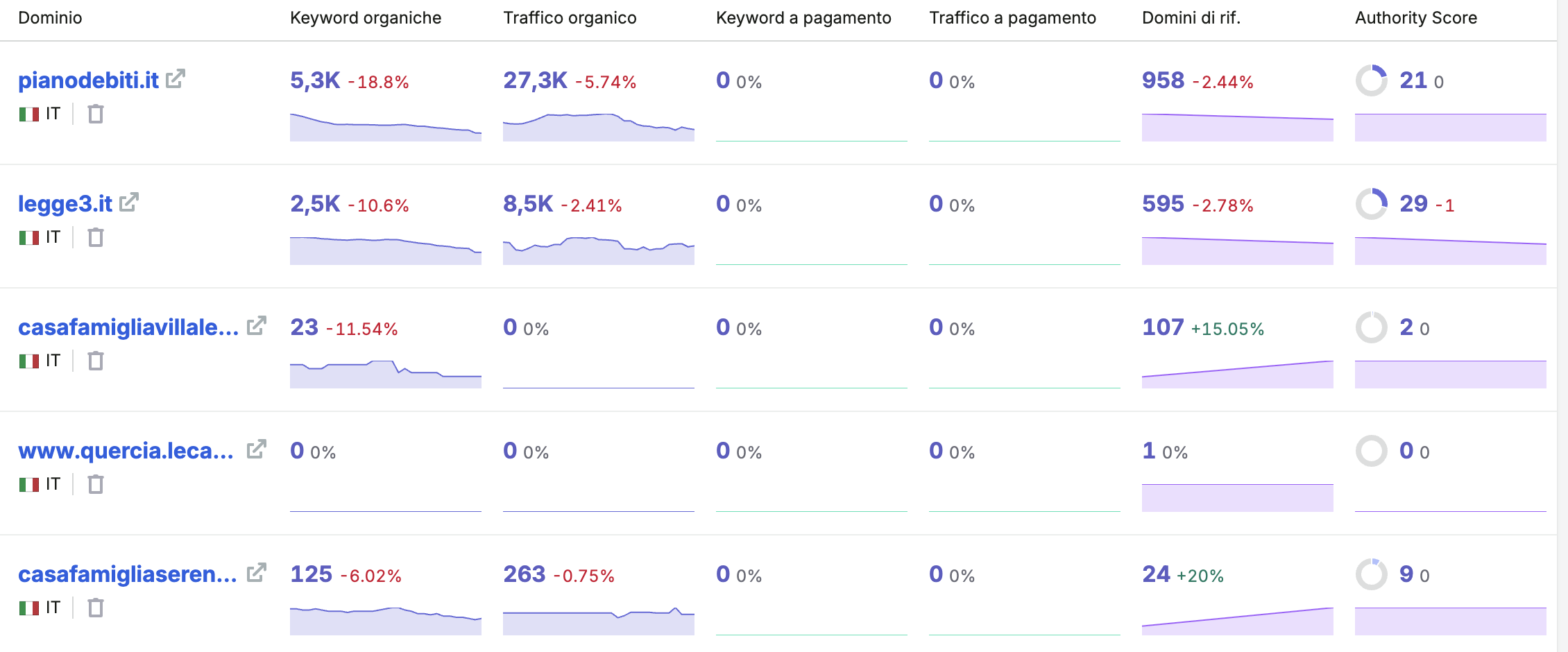Open external link icon next to pianodebiti.it

pyautogui.click(x=176, y=79)
